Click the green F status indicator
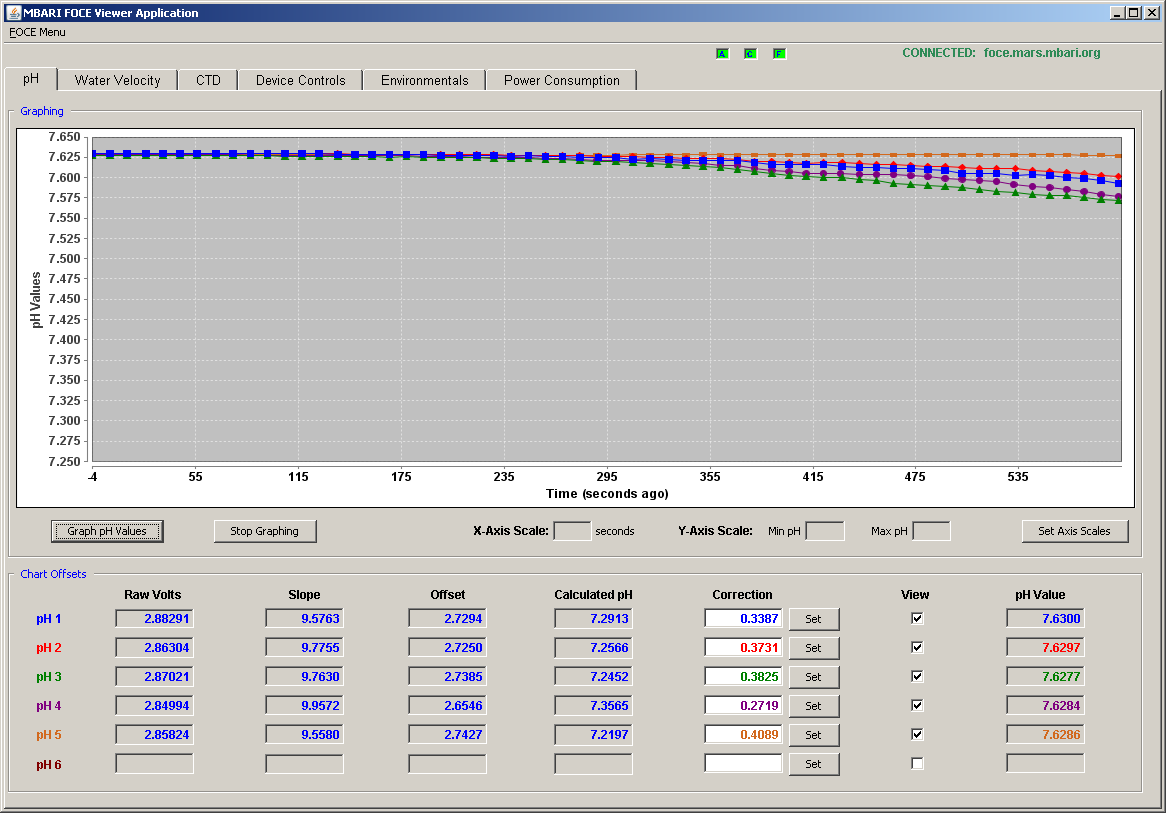This screenshot has width=1166, height=813. [x=779, y=54]
